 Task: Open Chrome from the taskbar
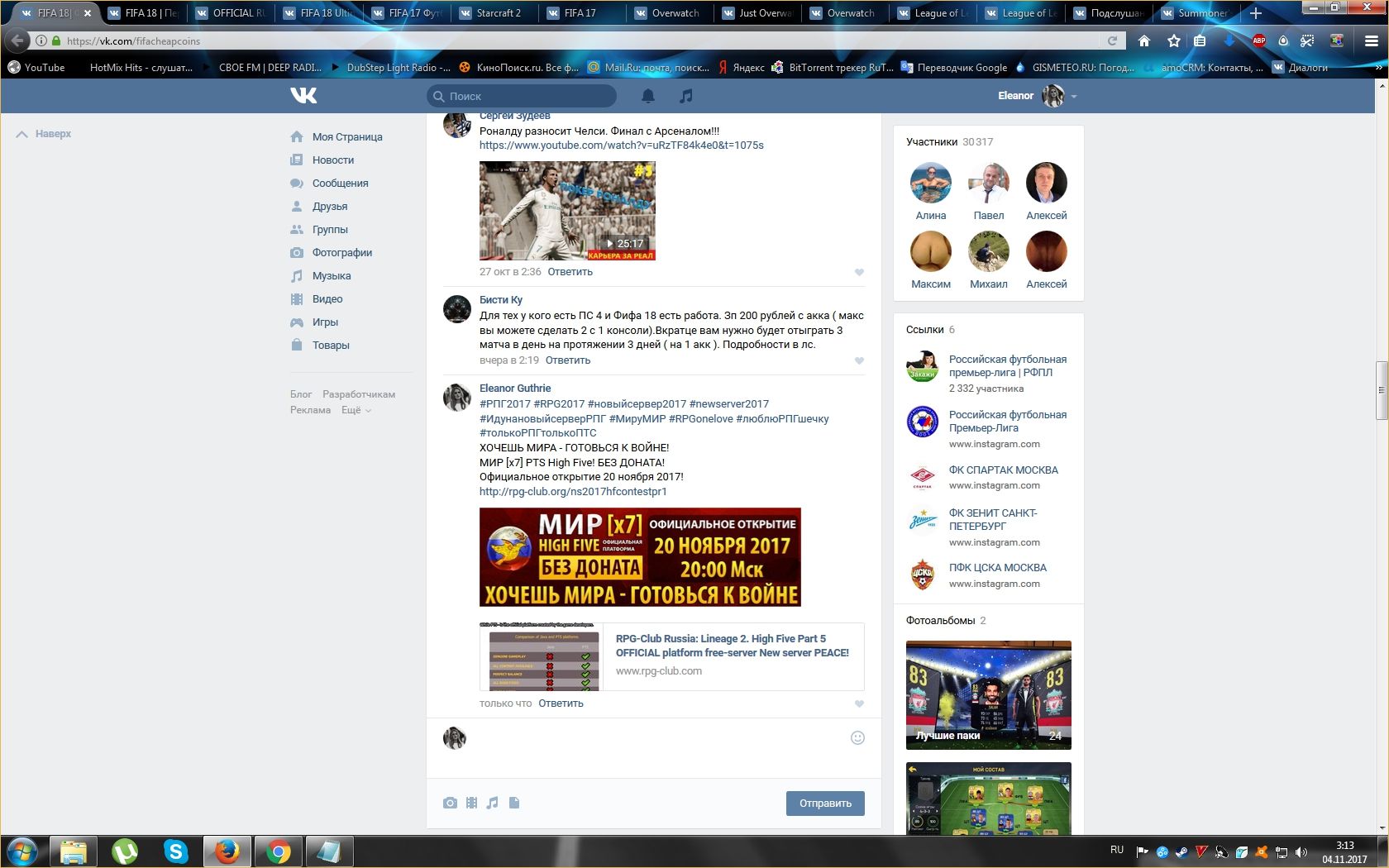(279, 851)
